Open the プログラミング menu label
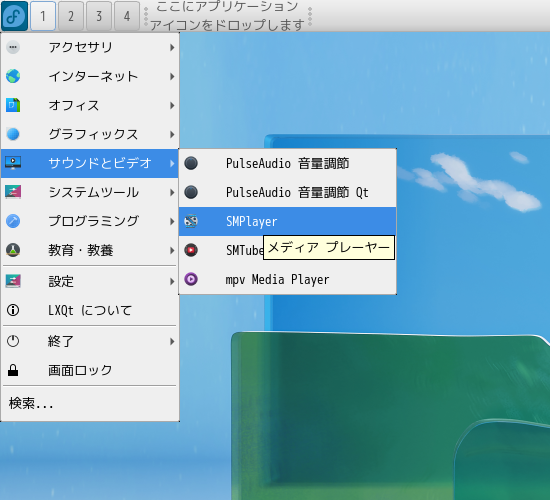Image resolution: width=550 pixels, height=500 pixels. pyautogui.click(x=94, y=221)
